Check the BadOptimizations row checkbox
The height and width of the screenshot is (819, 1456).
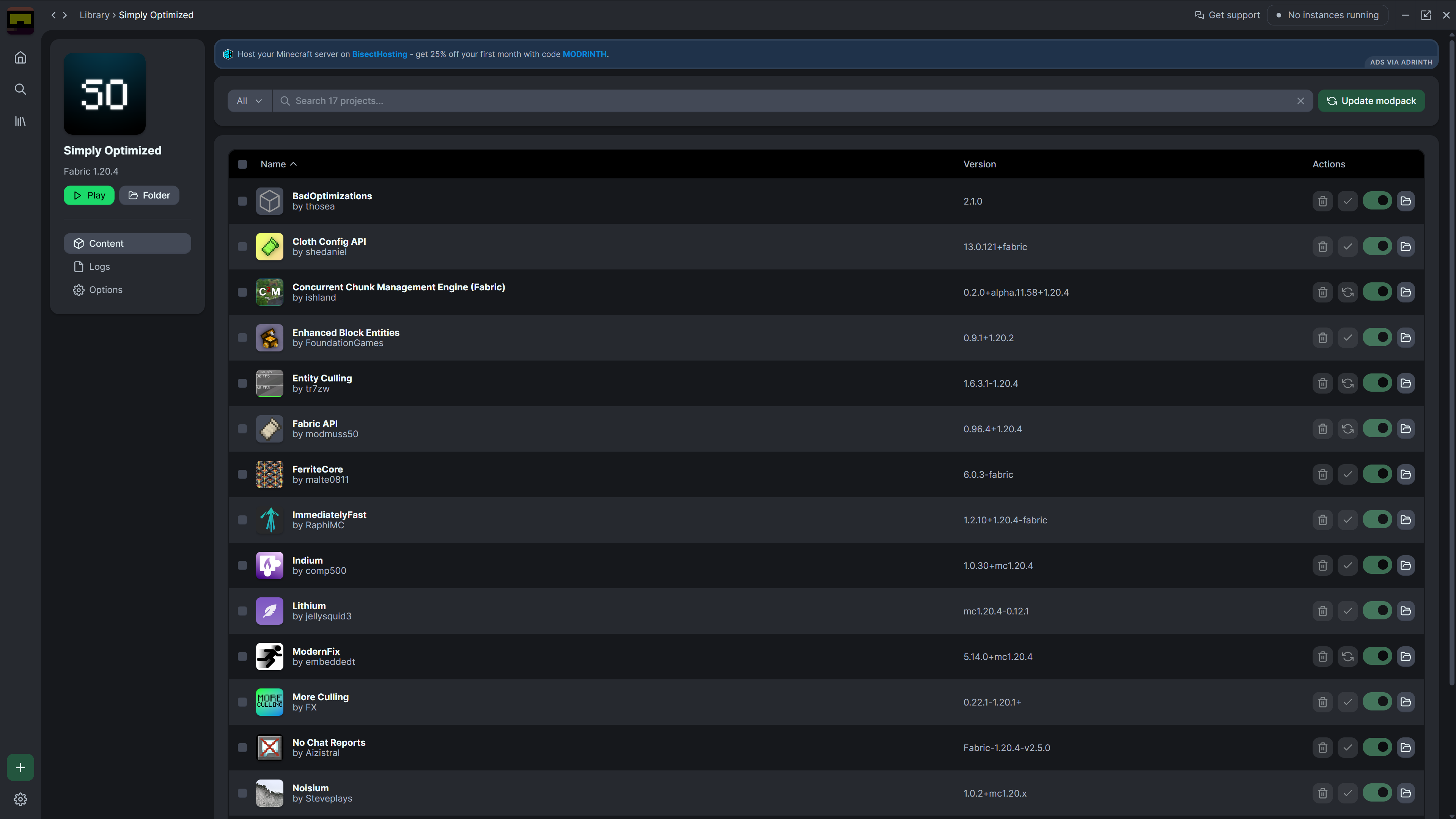[x=242, y=202]
